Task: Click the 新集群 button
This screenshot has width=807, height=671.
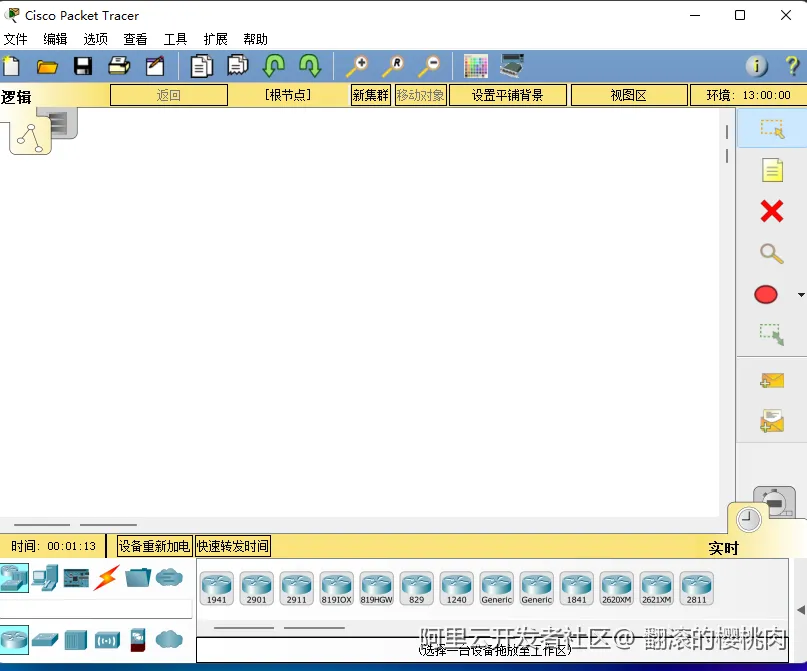Action: click(371, 95)
